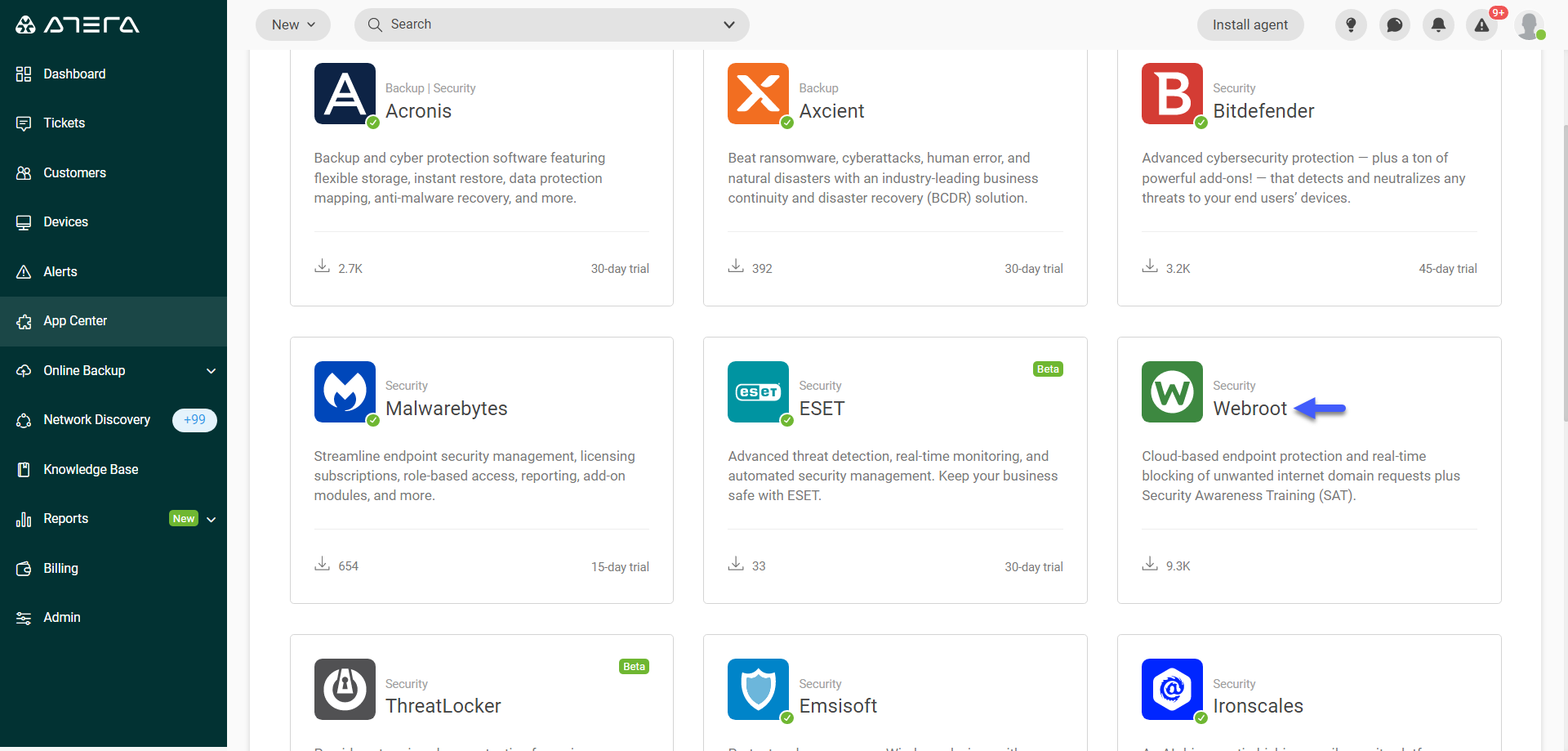Click the 45-day trial text on Bitdefender
Image resolution: width=1568 pixels, height=751 pixels.
point(1447,269)
